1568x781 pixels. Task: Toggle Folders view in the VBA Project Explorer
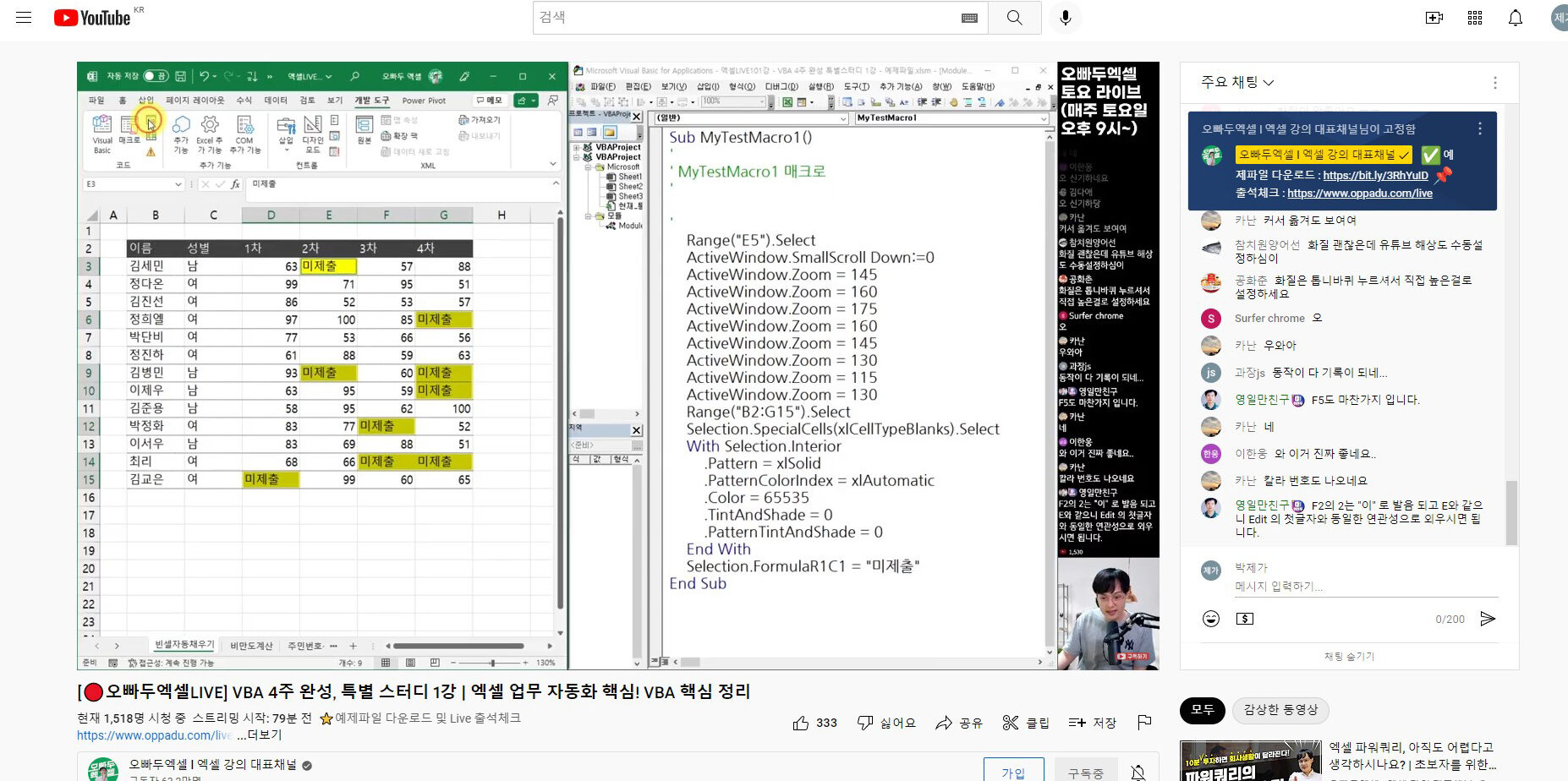(x=611, y=134)
